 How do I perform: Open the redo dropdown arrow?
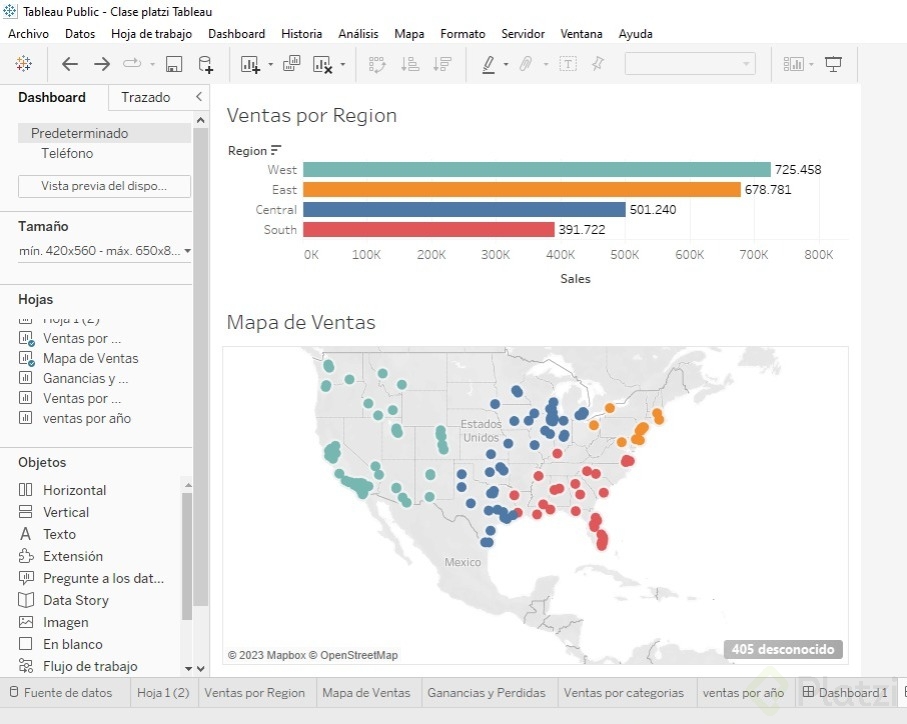tap(152, 64)
